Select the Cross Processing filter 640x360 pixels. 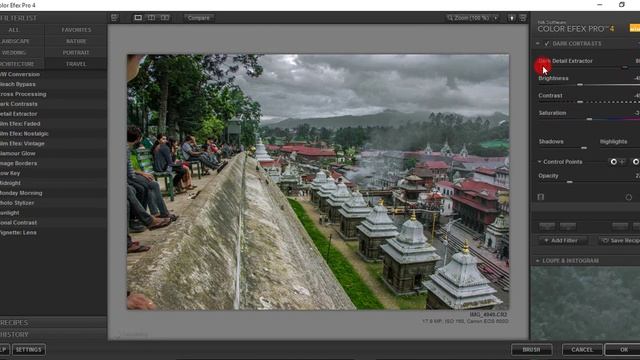[x=53, y=94]
